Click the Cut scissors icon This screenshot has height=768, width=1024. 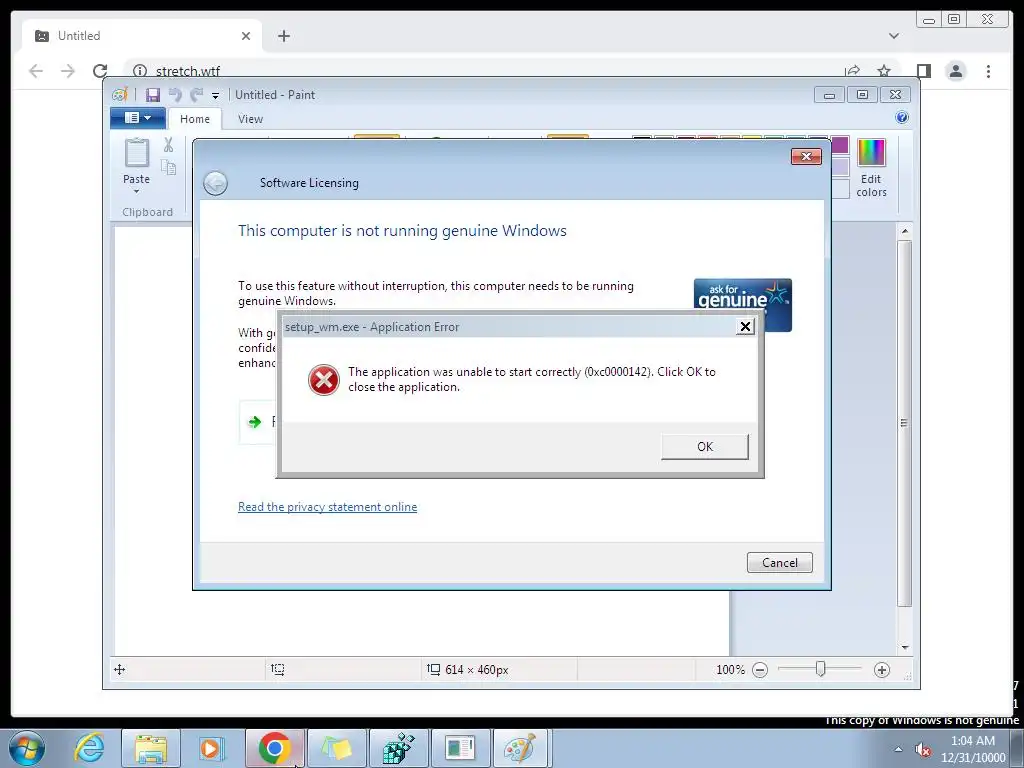168,144
